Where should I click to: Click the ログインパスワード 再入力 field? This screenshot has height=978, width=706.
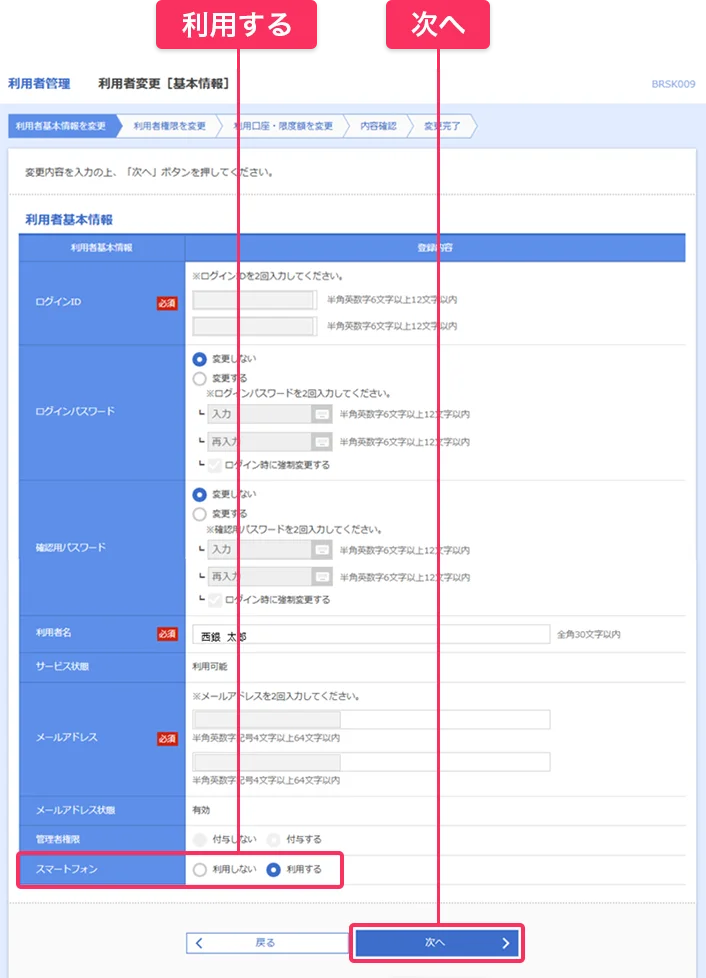click(x=259, y=442)
